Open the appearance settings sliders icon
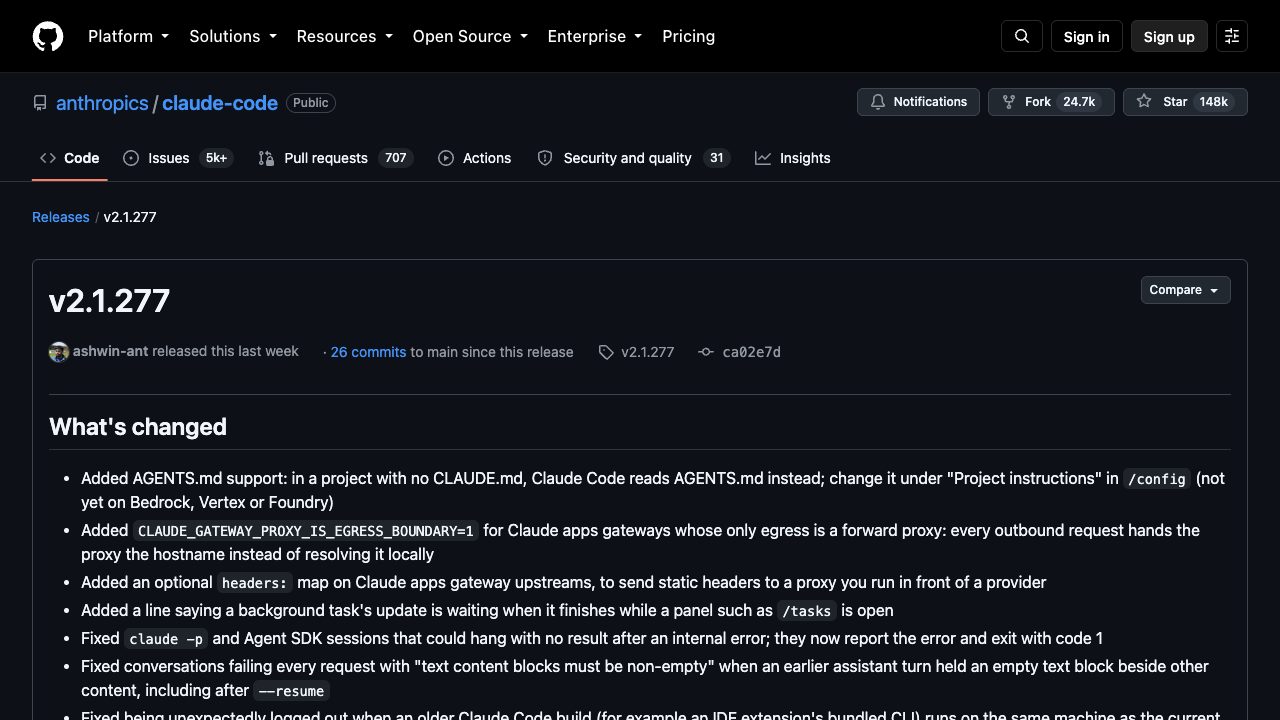The image size is (1280, 720). tap(1232, 36)
